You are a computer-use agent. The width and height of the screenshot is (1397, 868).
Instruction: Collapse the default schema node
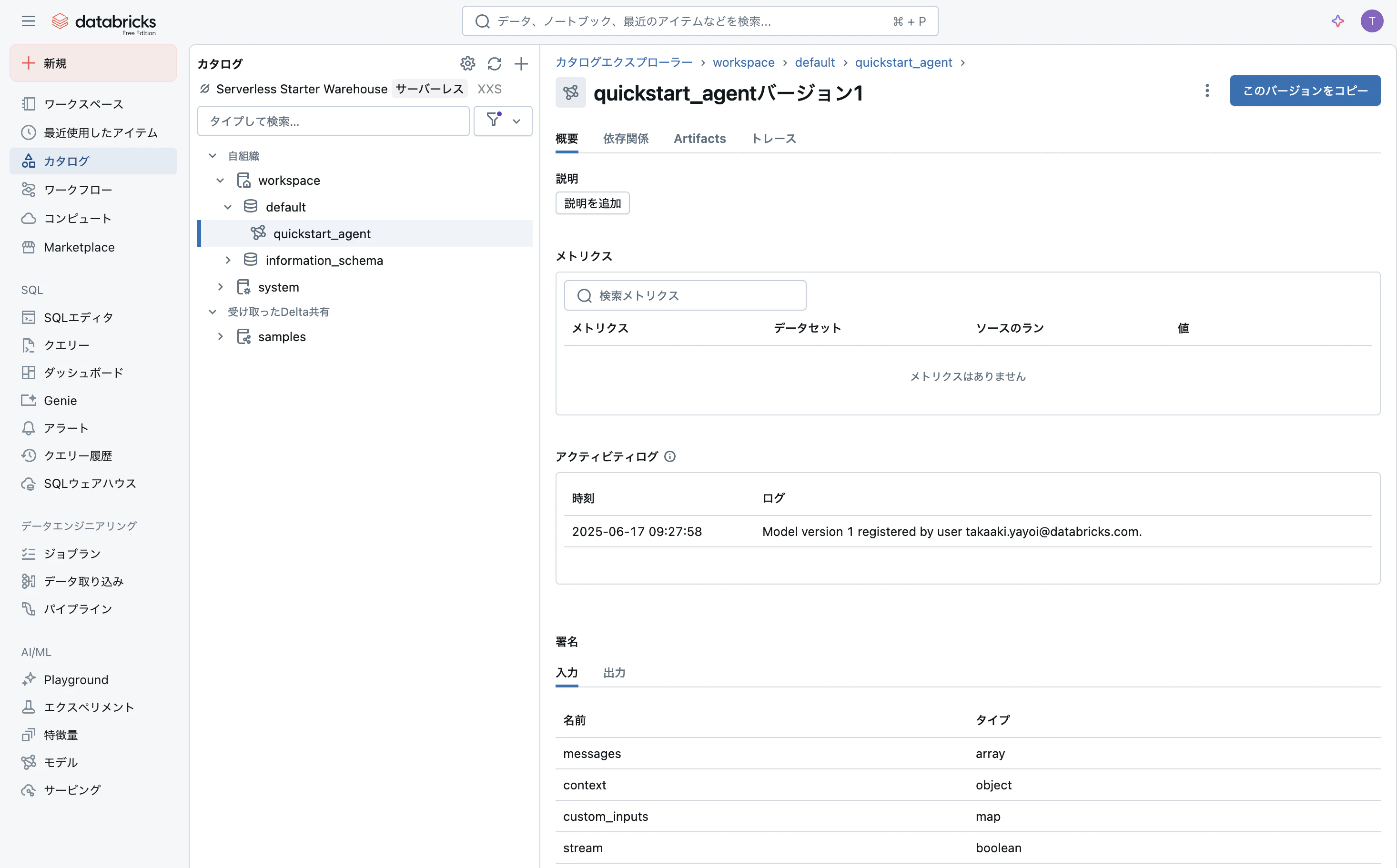[228, 207]
